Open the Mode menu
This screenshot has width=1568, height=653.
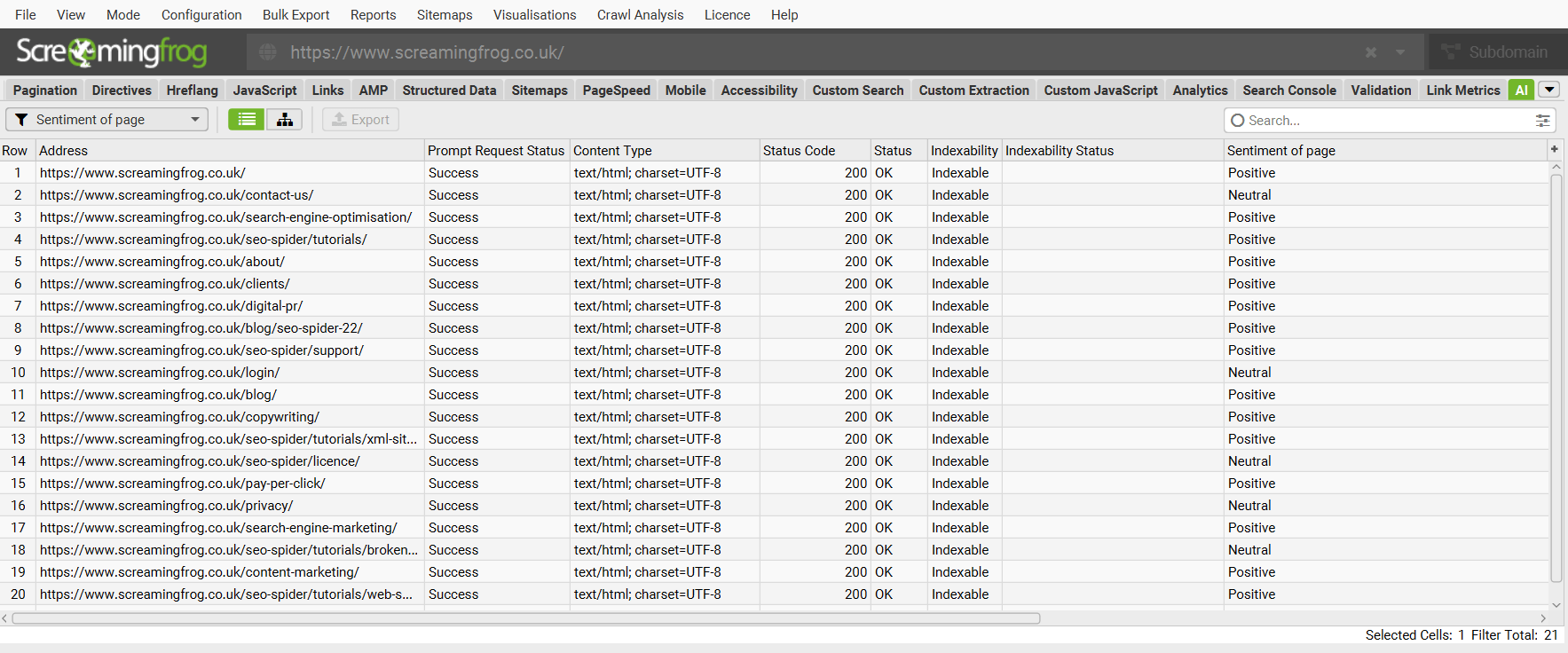click(123, 14)
